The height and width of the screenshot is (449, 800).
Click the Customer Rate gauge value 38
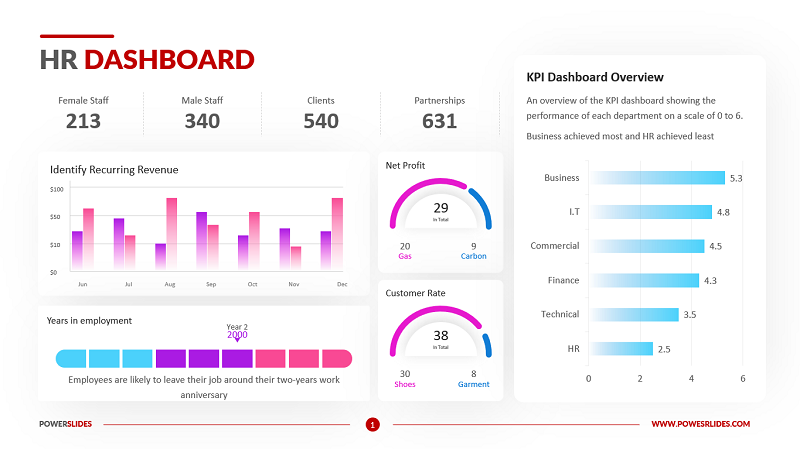tap(441, 336)
